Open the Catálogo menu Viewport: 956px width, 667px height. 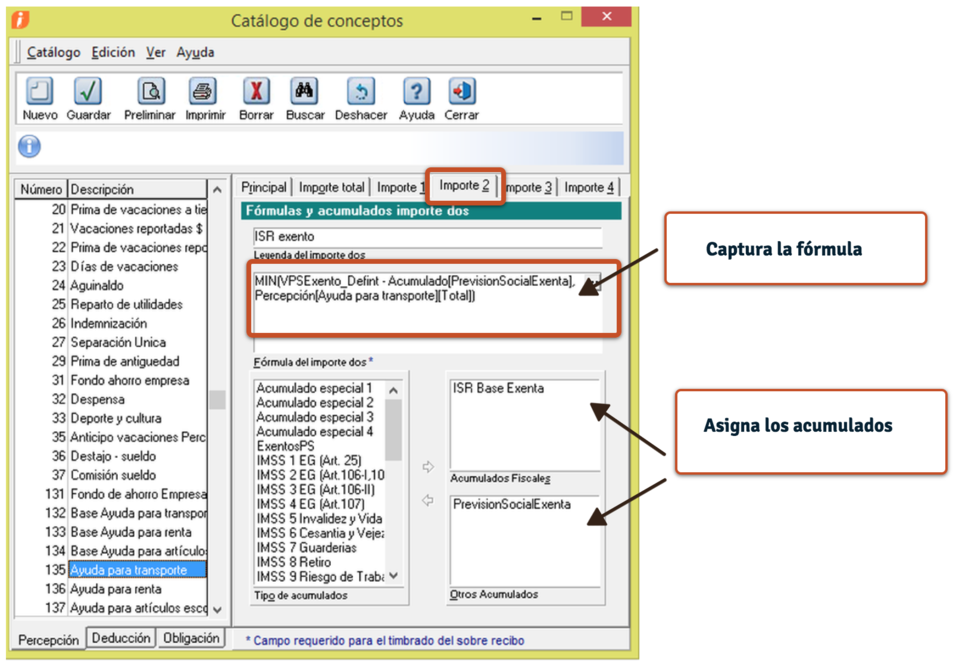[53, 52]
